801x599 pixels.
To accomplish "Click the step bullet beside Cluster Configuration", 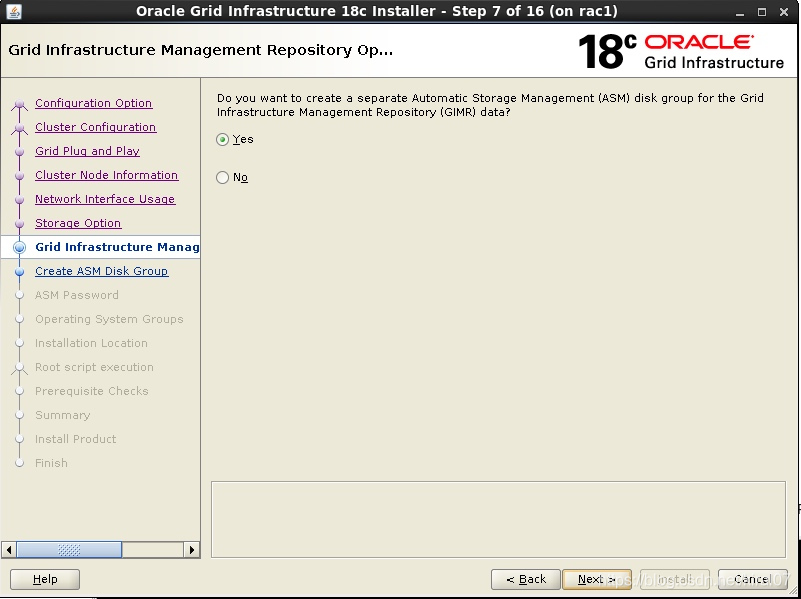I will (x=19, y=128).
